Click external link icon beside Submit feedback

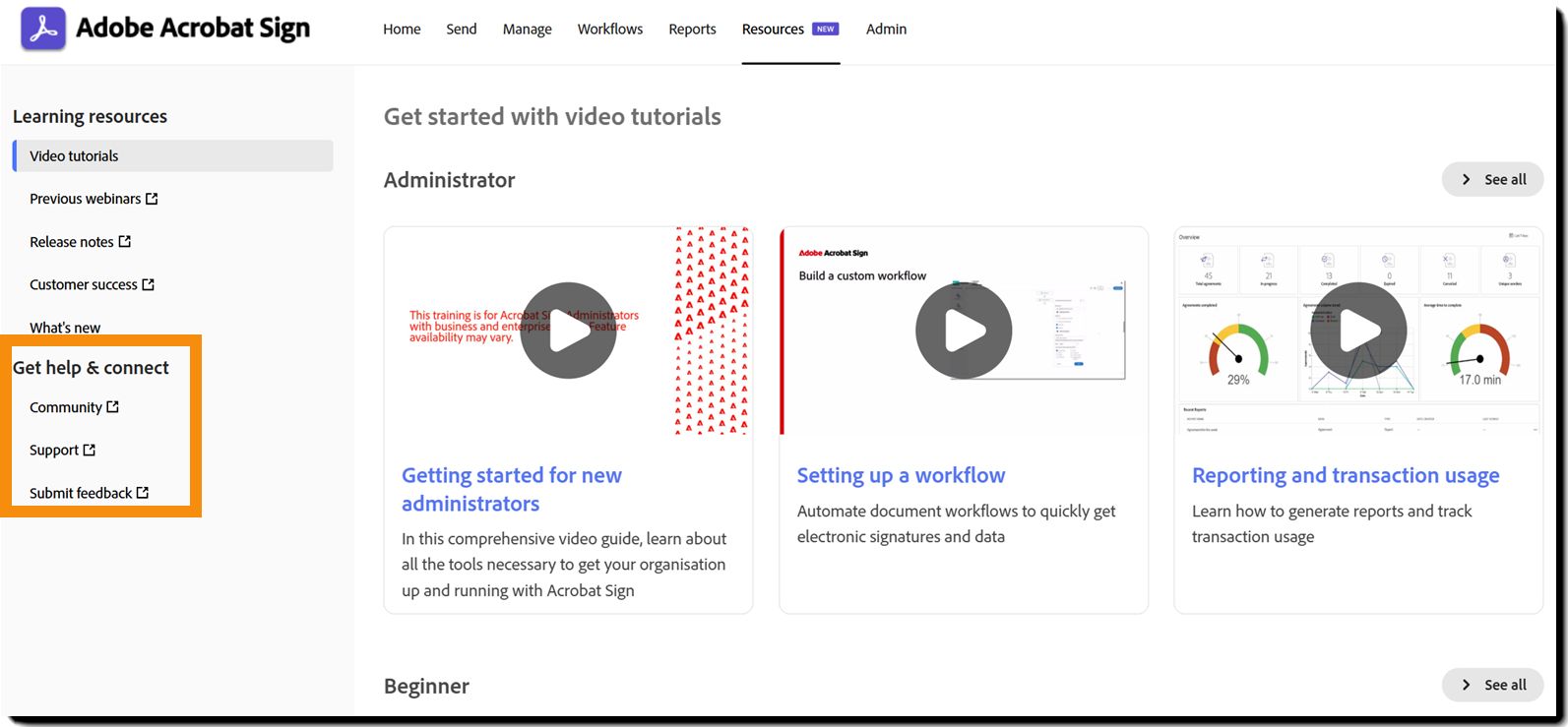point(143,493)
